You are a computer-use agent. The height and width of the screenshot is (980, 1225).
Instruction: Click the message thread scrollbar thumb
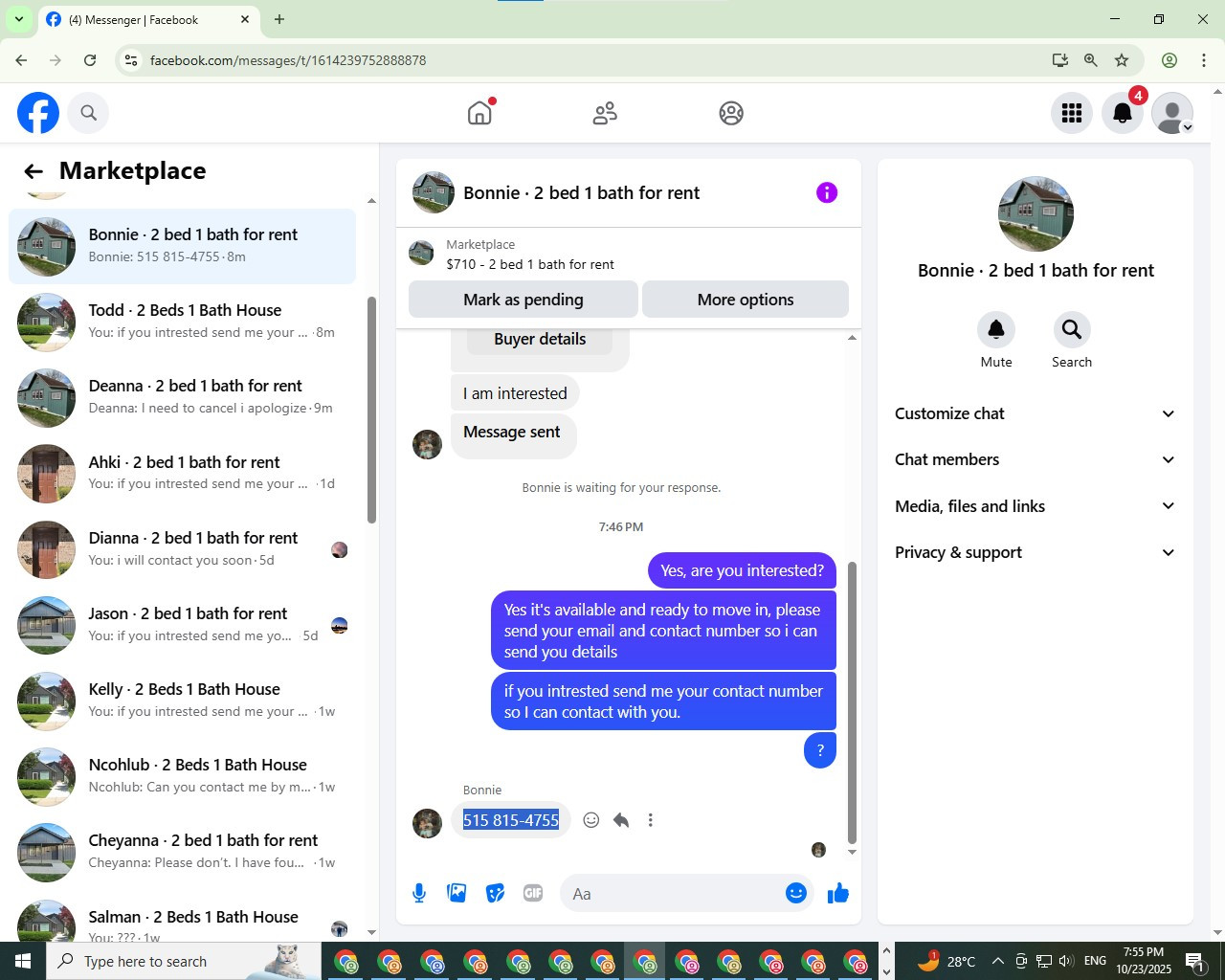coord(852,702)
